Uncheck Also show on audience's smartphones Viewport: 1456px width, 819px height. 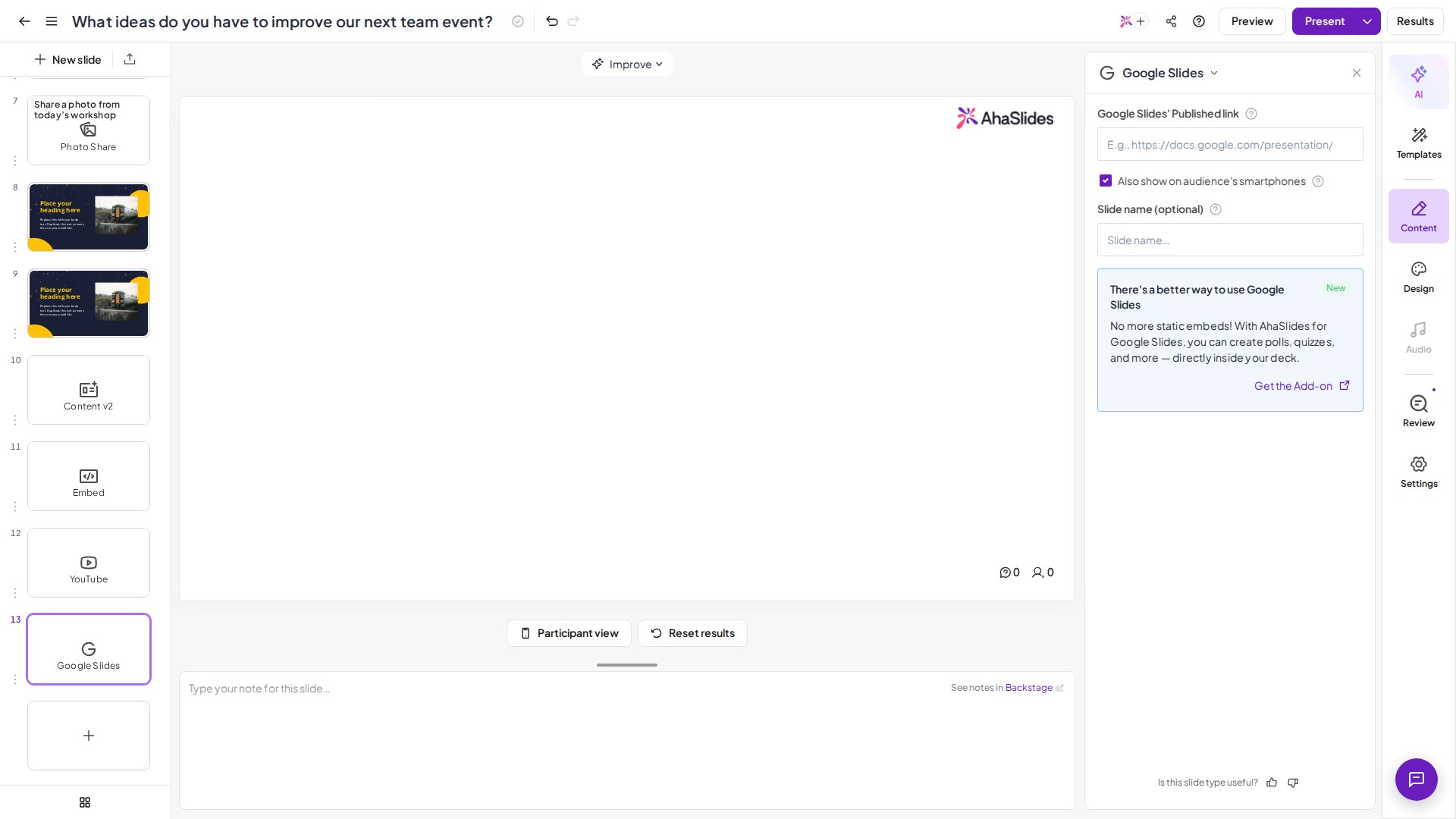point(1106,181)
